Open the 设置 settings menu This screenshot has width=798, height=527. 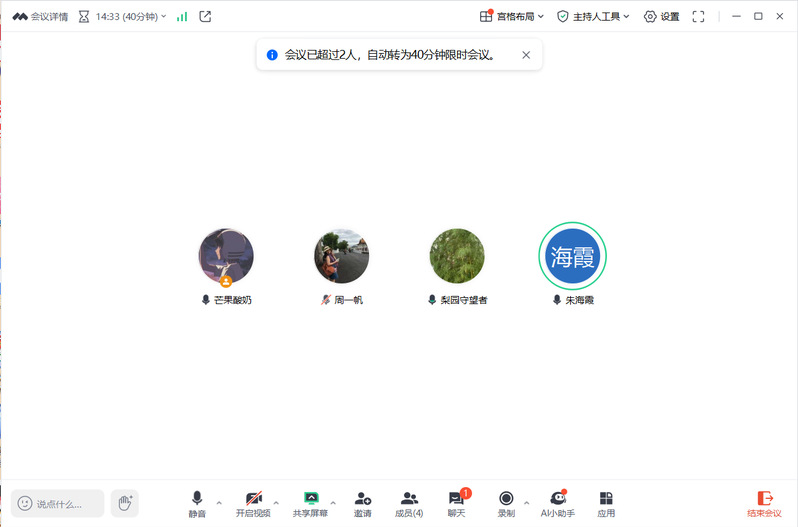661,16
